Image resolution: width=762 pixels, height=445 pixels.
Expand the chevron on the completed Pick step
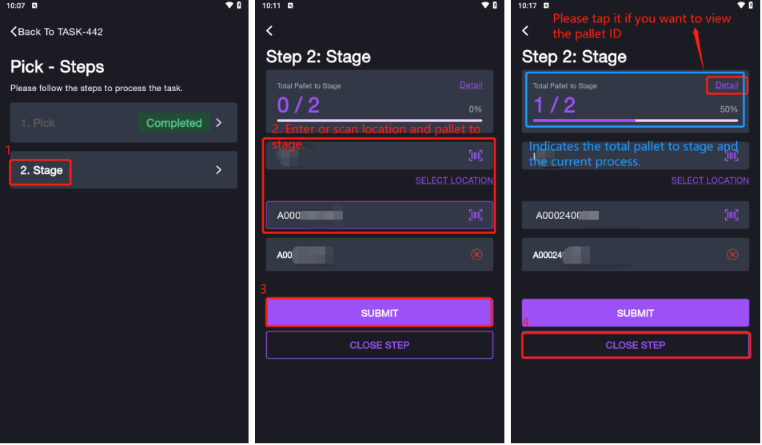pos(221,123)
